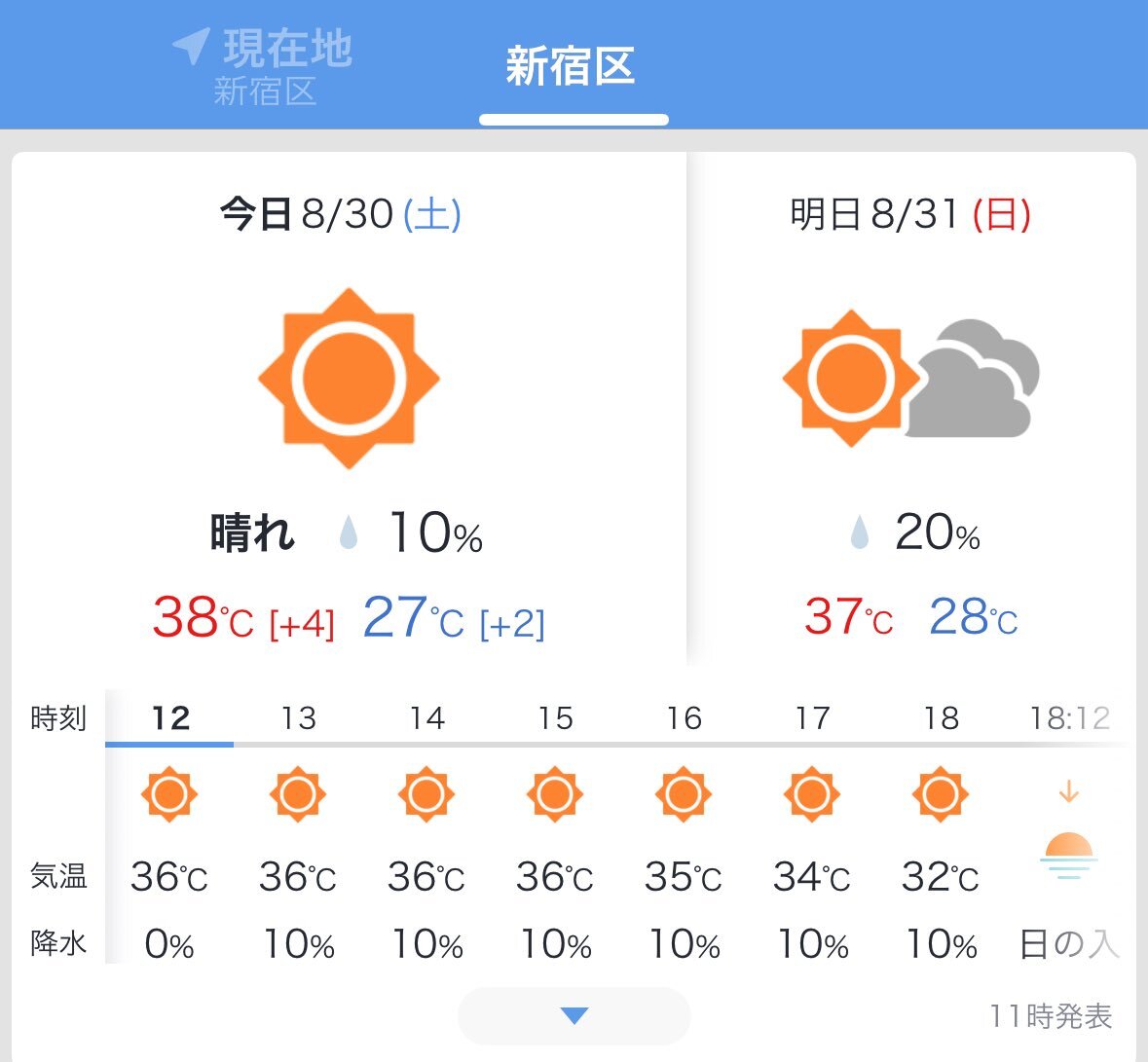Viewport: 1148px width, 1062px height.
Task: Tap tomorrow's sun and cloud icon
Action: (910, 379)
